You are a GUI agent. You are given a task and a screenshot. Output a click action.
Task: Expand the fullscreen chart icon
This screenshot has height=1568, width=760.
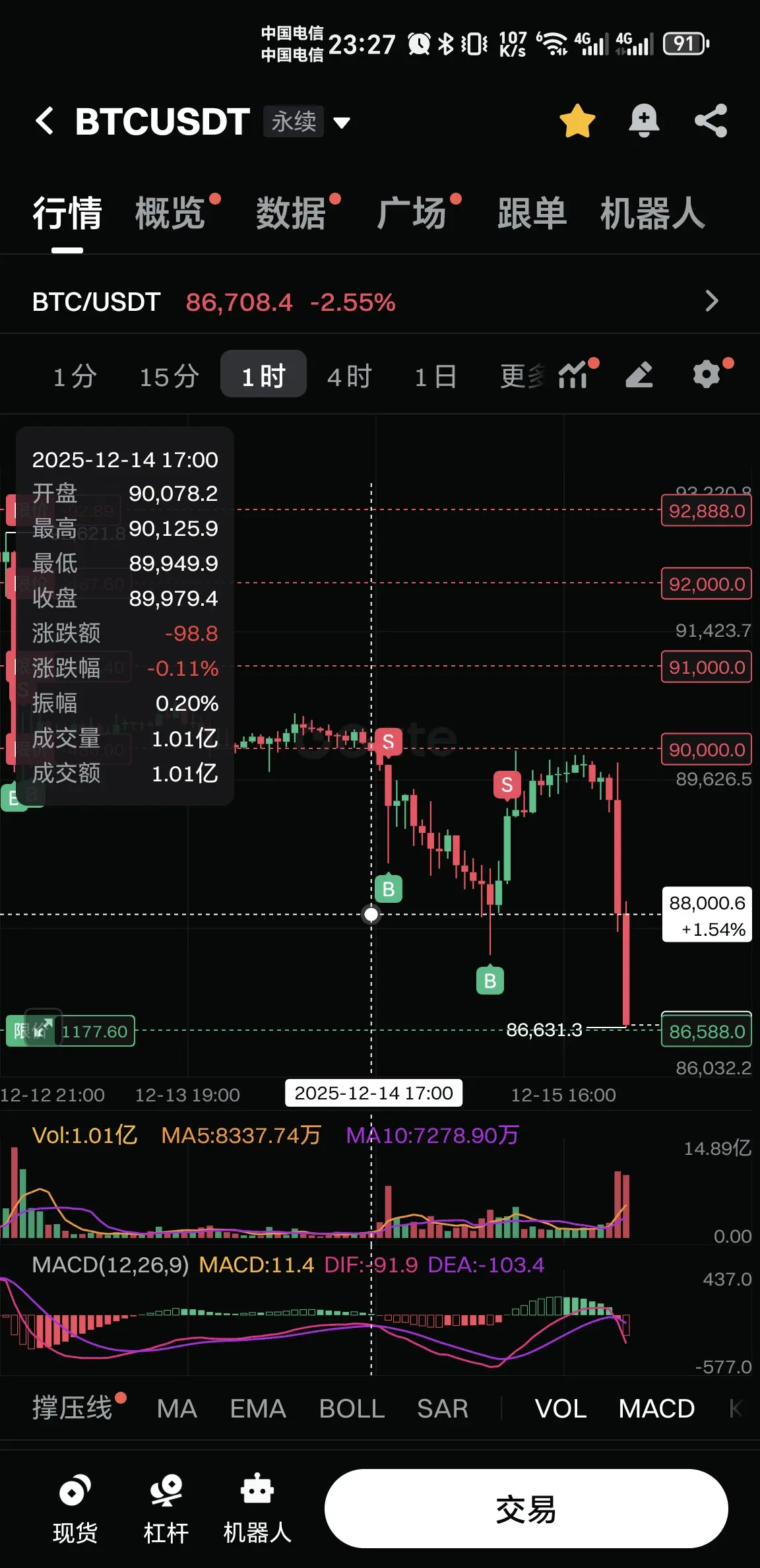point(43,1028)
